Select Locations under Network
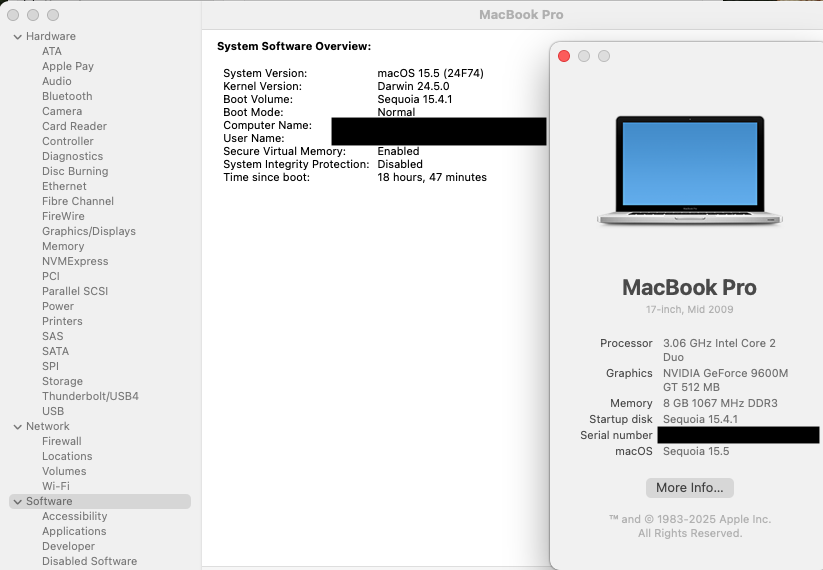Image resolution: width=823 pixels, height=570 pixels. [x=67, y=457]
